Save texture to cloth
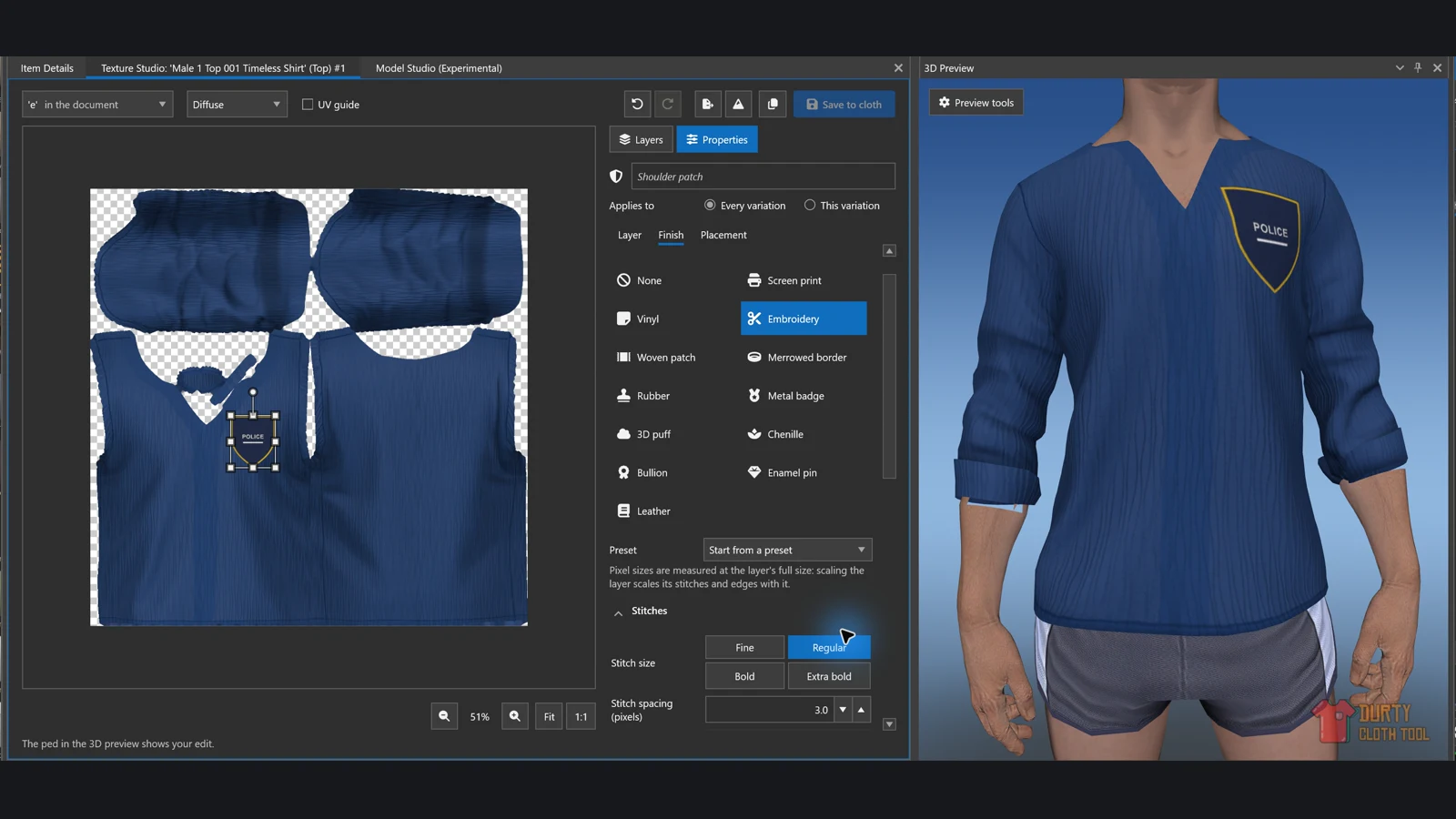The width and height of the screenshot is (1456, 819). [x=844, y=104]
